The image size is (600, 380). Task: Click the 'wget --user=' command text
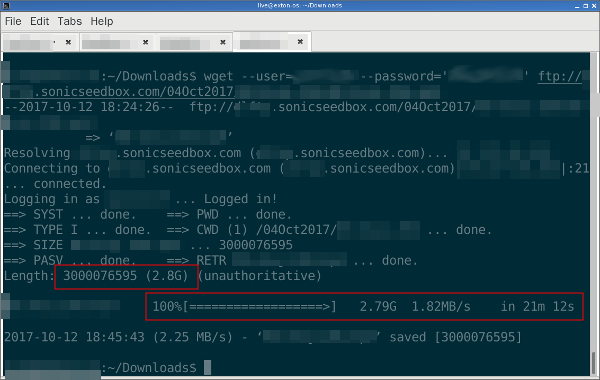pos(248,76)
